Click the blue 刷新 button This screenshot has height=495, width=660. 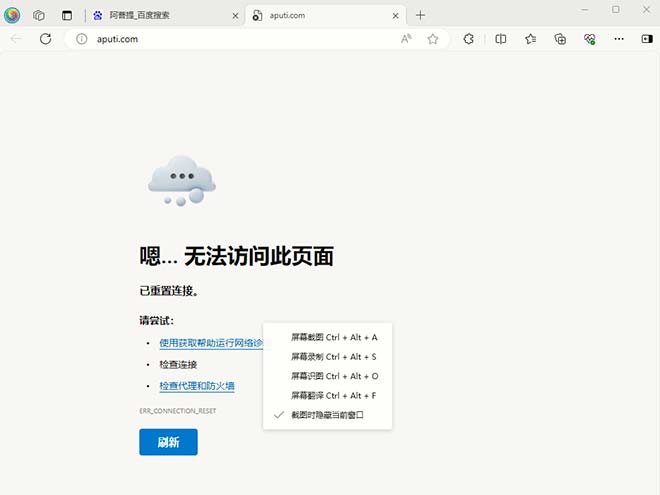click(x=168, y=442)
